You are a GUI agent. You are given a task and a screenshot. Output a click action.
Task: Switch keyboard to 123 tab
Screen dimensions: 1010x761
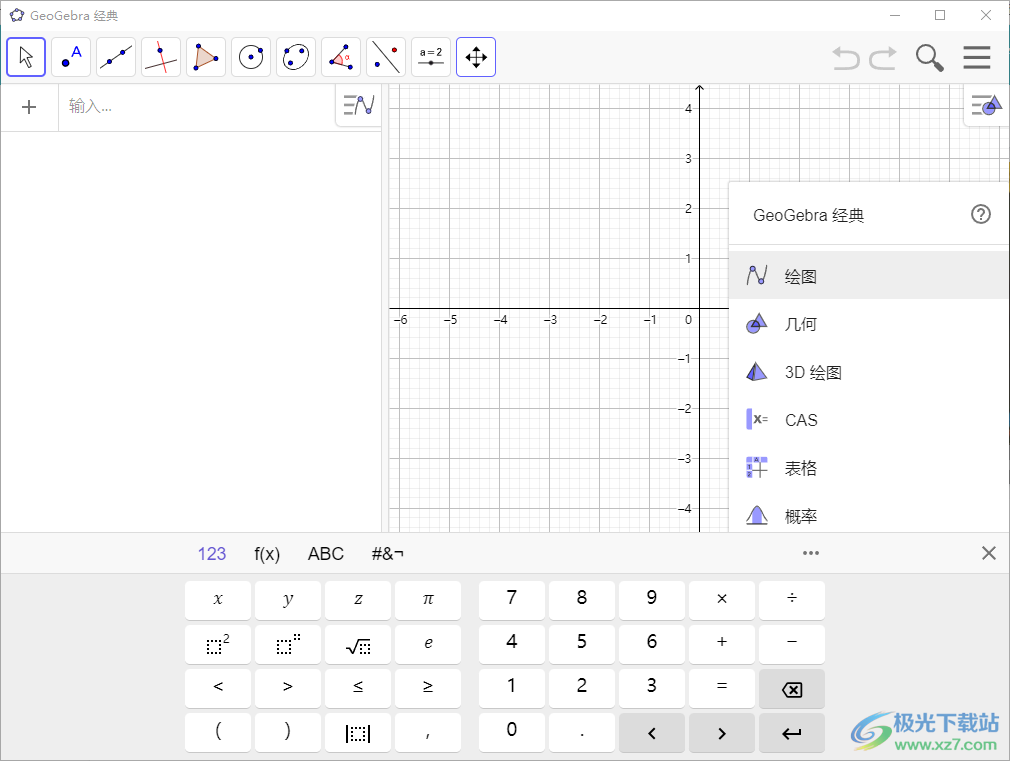point(212,554)
